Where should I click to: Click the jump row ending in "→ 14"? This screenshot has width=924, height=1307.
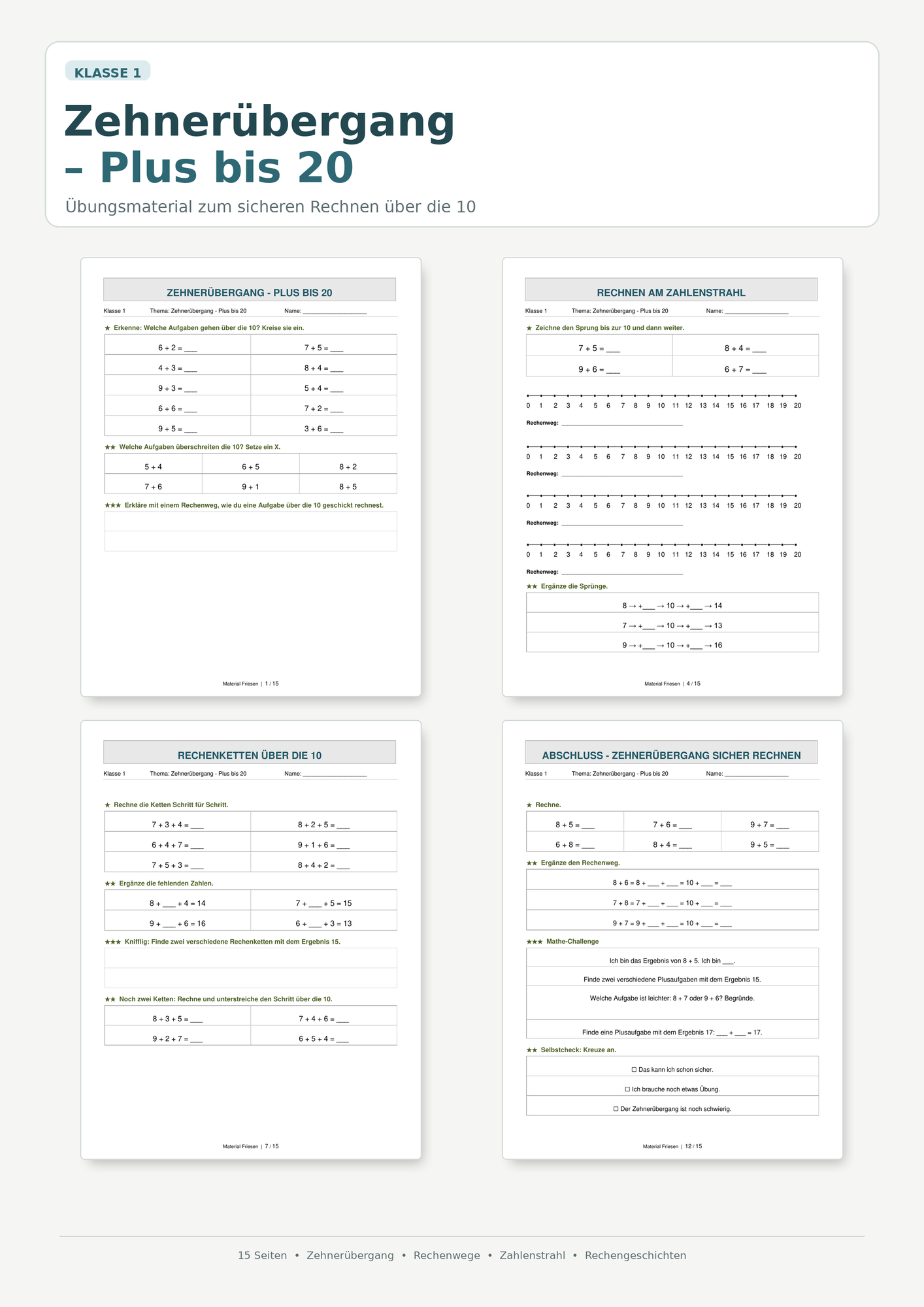[672, 603]
